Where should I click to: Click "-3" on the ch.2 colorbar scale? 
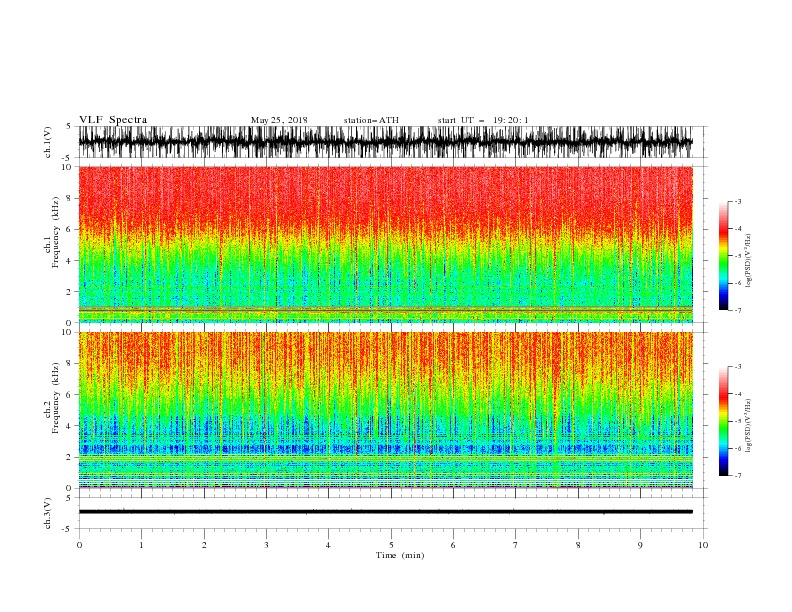click(738, 367)
